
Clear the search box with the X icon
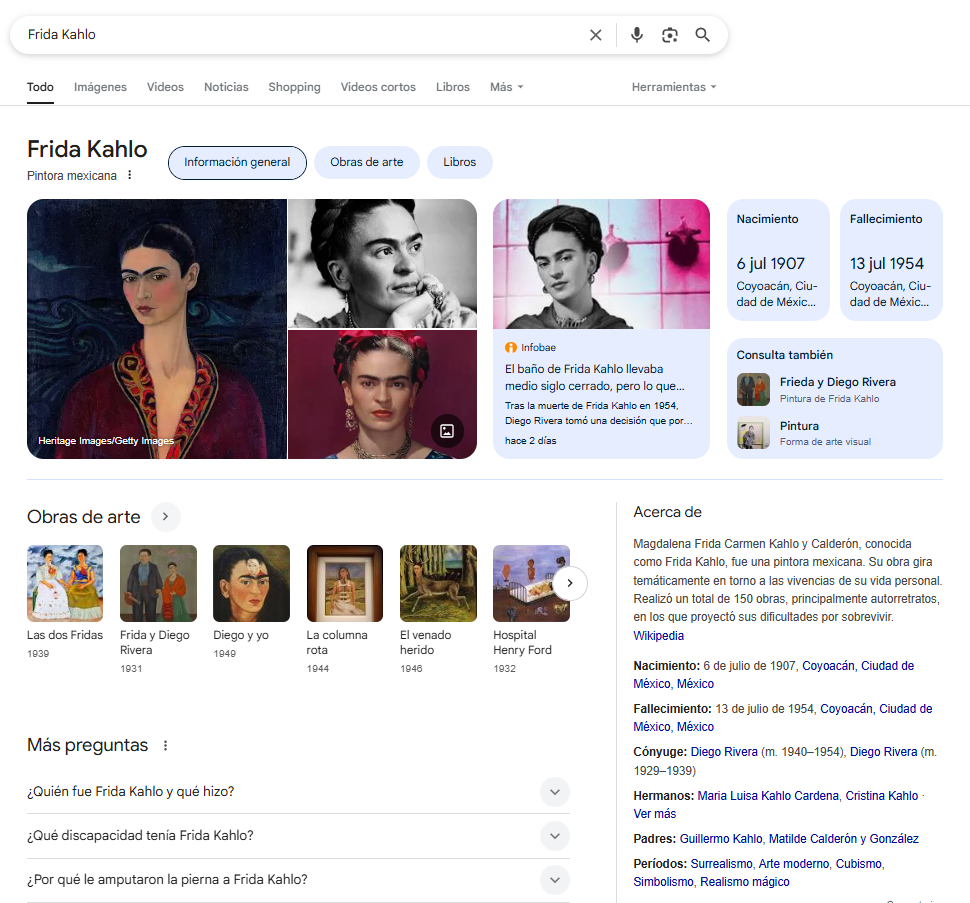(x=596, y=35)
